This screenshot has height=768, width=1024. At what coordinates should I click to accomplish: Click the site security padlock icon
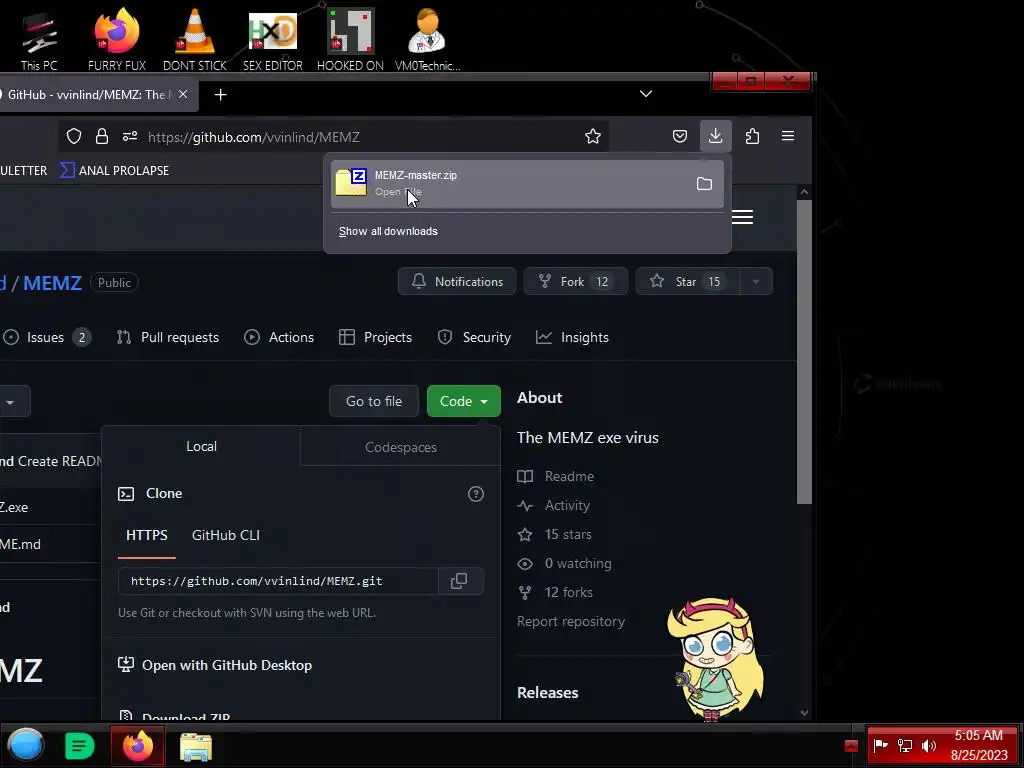click(x=101, y=136)
